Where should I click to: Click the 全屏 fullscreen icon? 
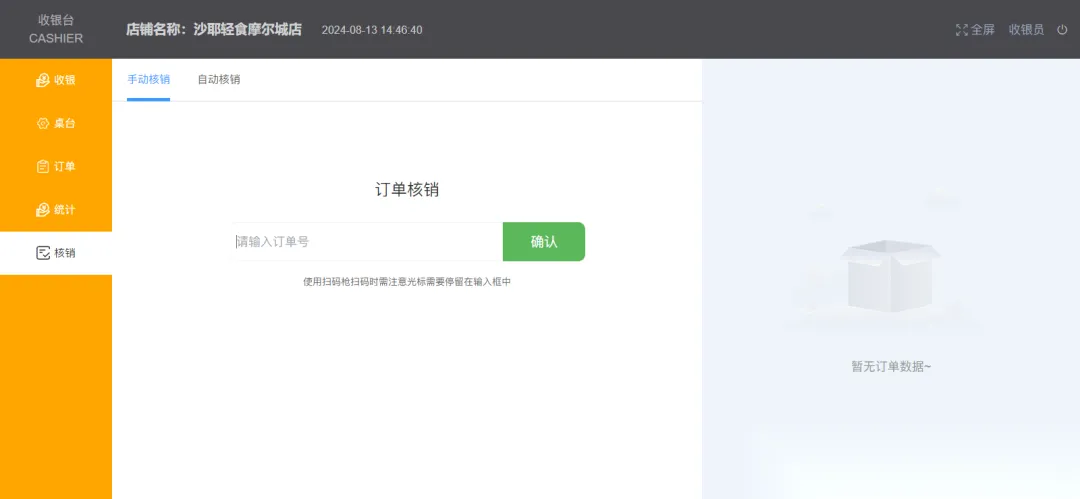[x=962, y=30]
